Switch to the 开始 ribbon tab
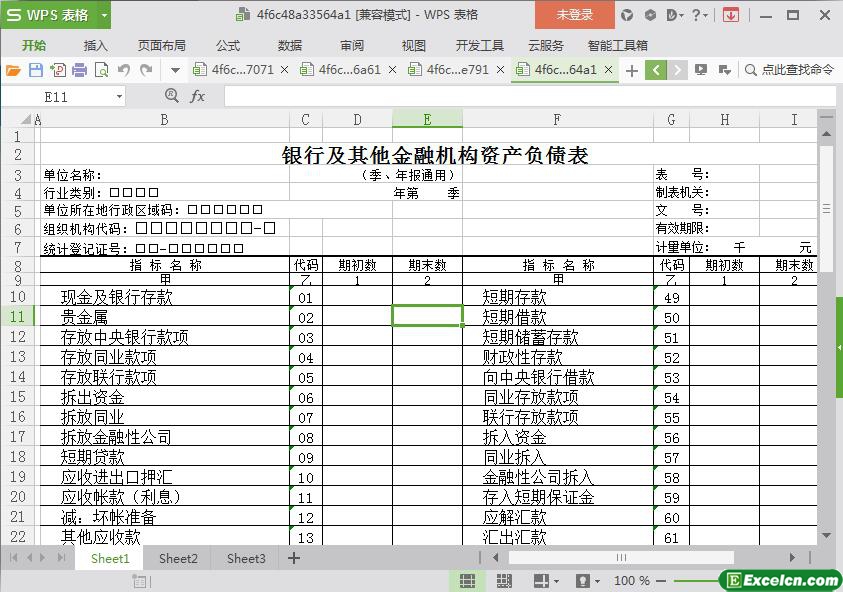Screen dimensions: 843x592 [x=34, y=46]
